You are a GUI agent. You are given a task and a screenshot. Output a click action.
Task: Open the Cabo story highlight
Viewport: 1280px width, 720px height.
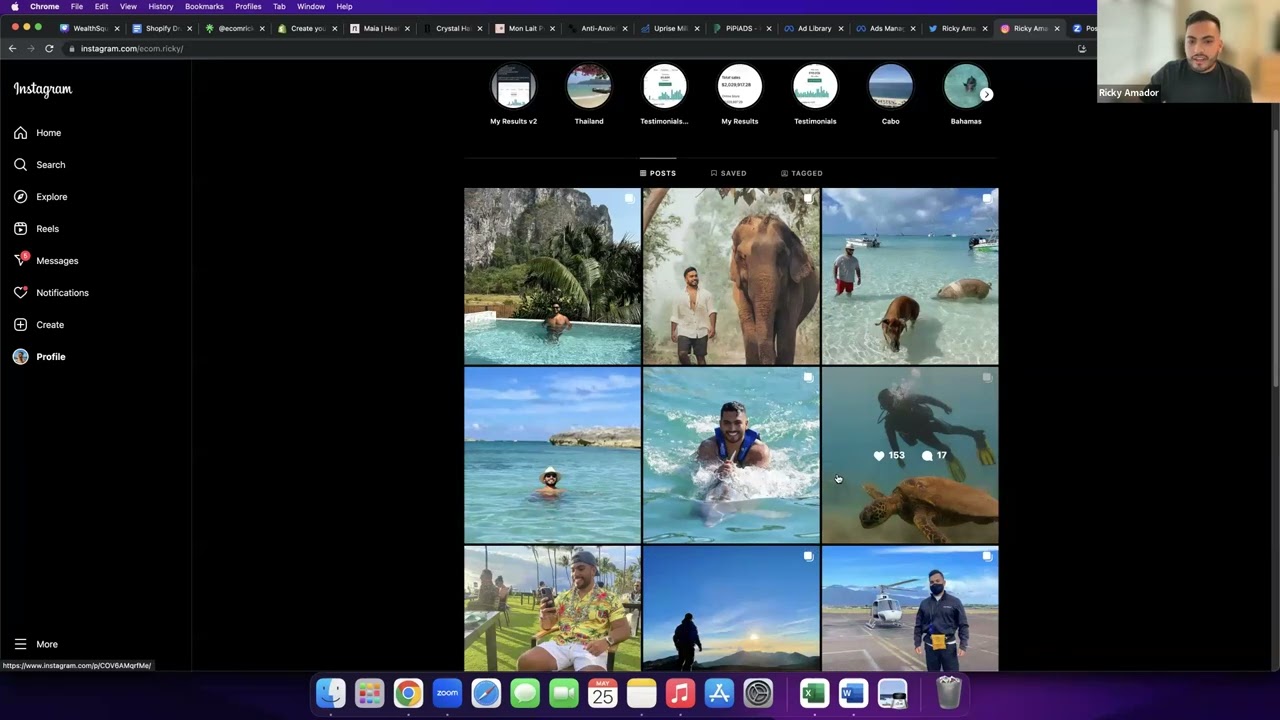coord(890,88)
